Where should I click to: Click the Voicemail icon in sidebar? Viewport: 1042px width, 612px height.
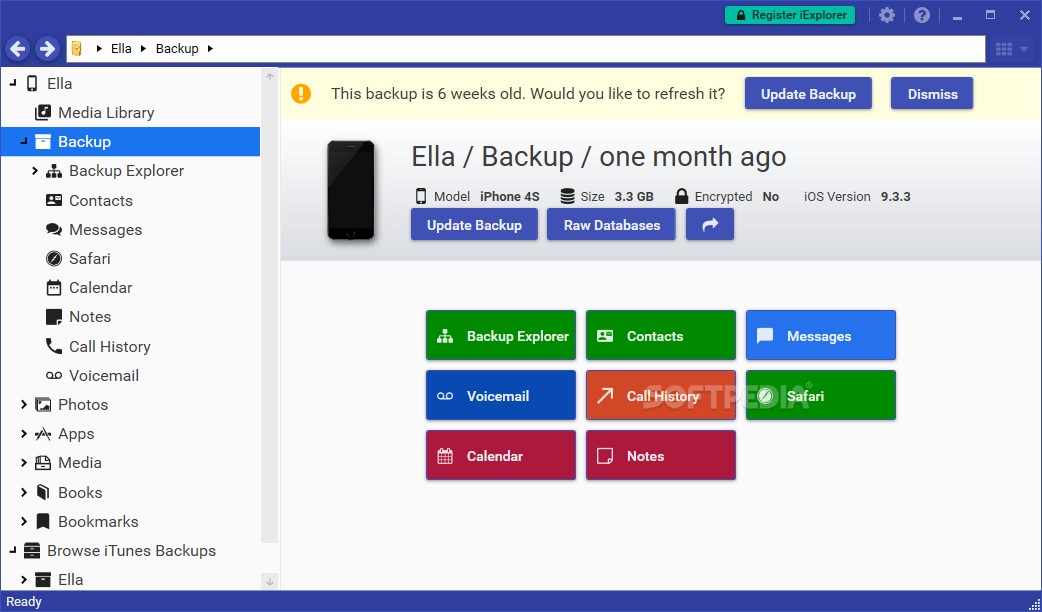54,375
